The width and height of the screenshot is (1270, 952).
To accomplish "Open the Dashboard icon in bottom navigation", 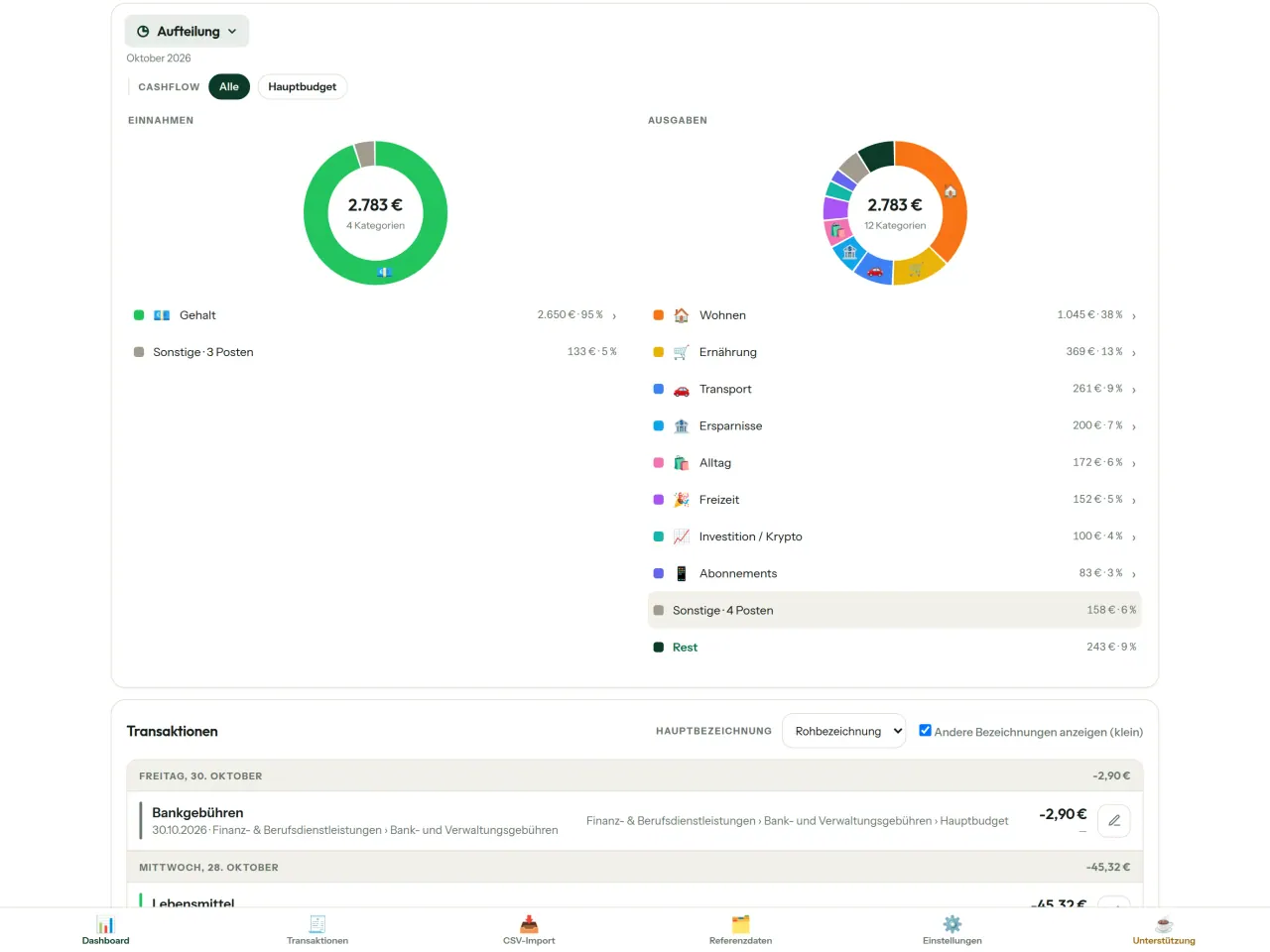I will pos(105,924).
